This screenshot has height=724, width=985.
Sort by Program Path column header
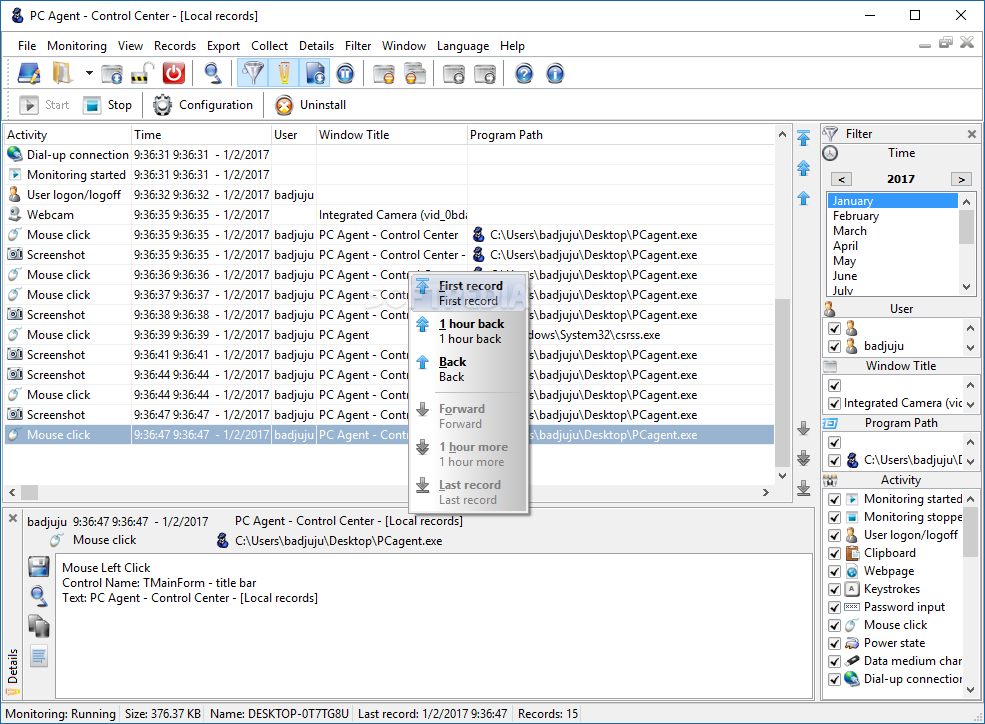point(621,135)
